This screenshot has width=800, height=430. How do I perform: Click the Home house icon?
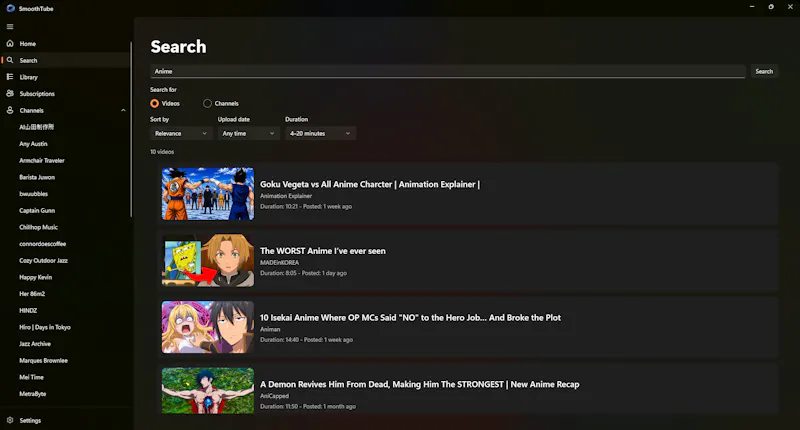(10, 43)
